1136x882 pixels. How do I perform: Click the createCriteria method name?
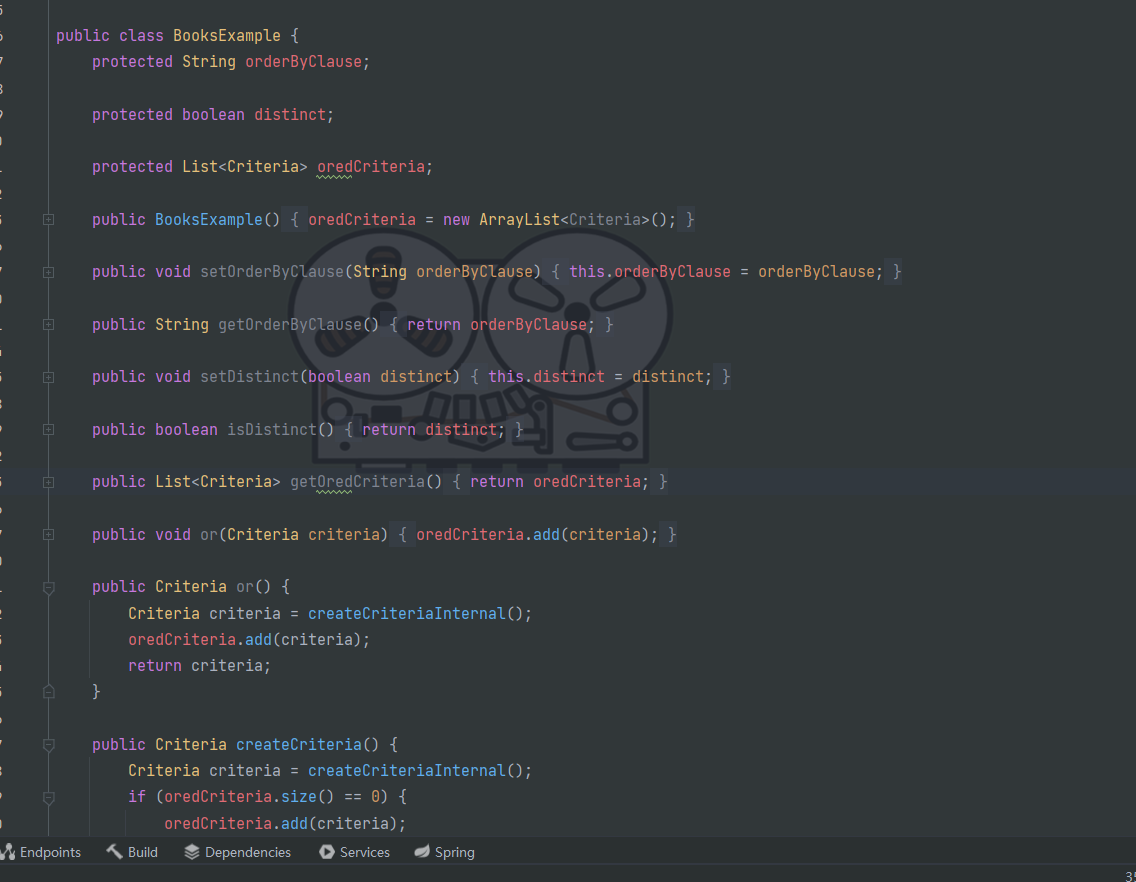coord(298,745)
